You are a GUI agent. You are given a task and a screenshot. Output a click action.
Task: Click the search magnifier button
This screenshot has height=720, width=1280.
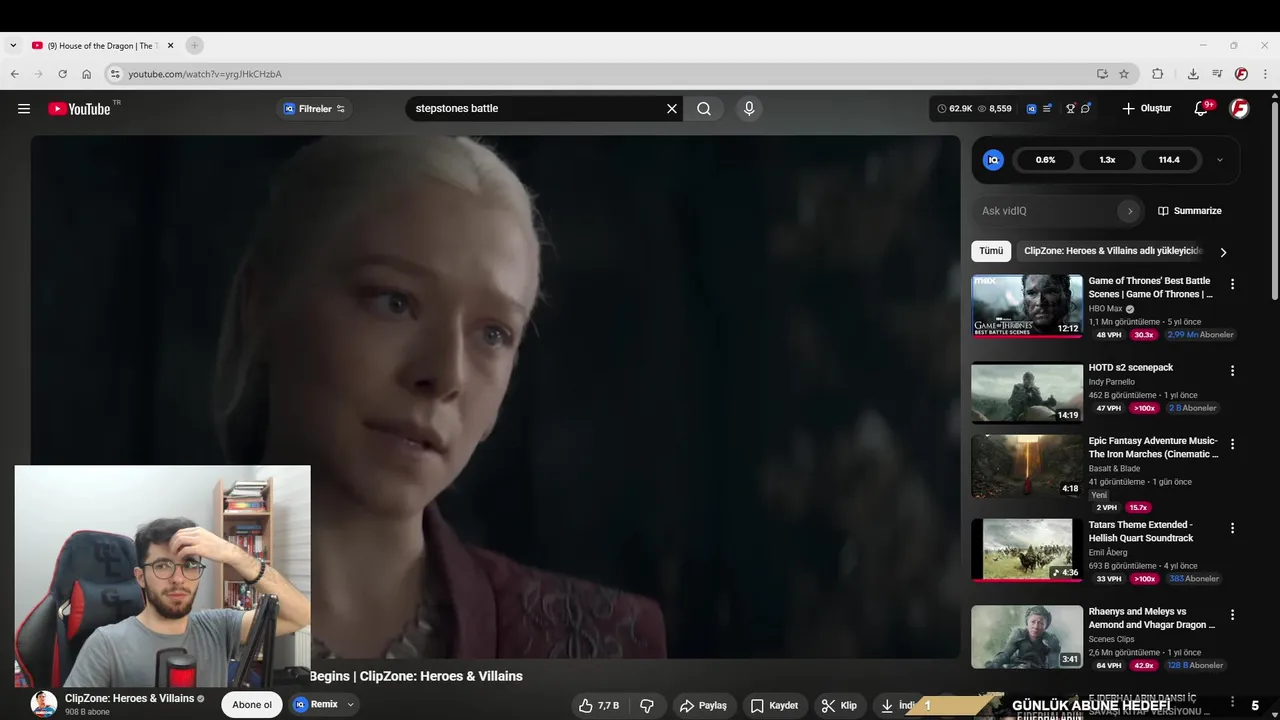[704, 109]
